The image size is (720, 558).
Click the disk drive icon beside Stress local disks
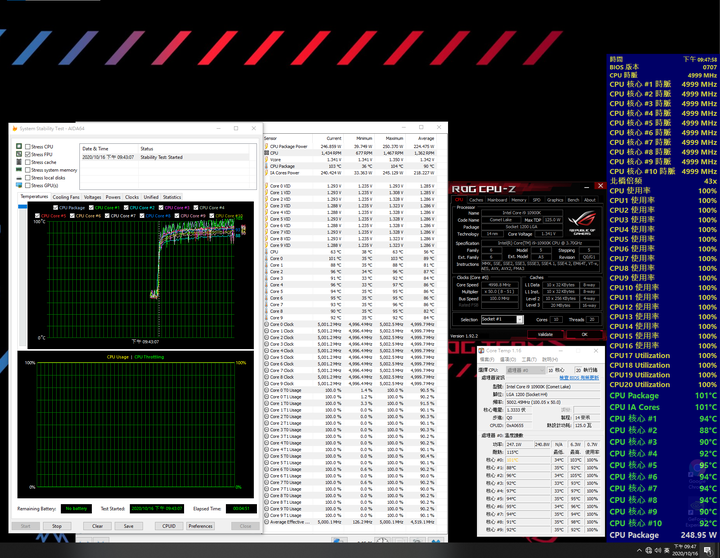click(19, 178)
